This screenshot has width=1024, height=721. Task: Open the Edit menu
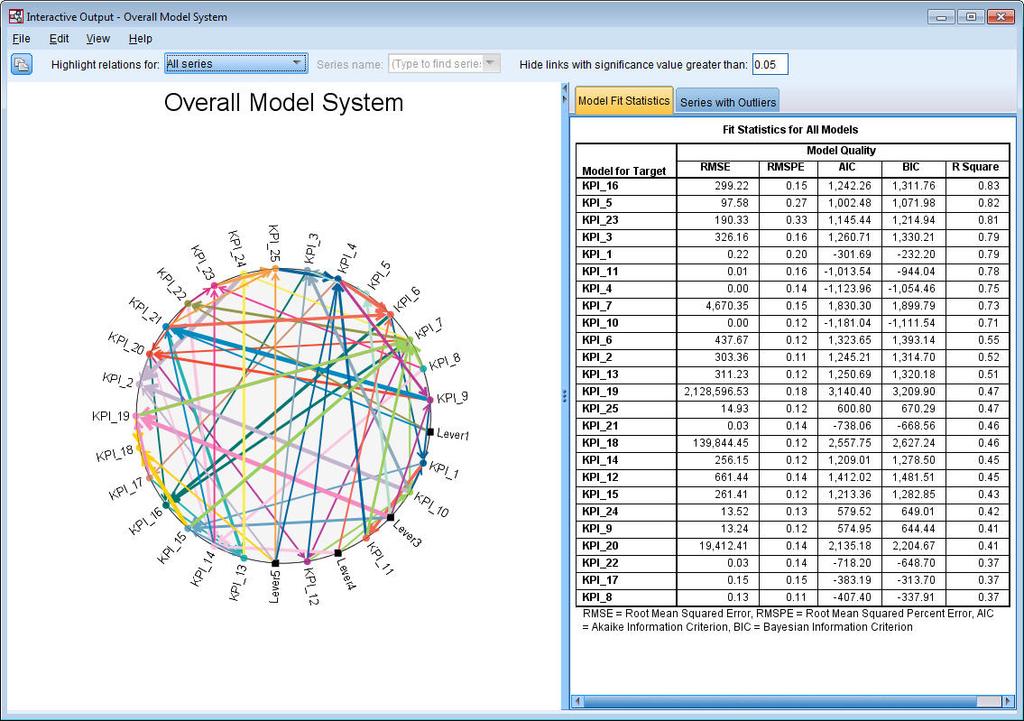[x=59, y=39]
